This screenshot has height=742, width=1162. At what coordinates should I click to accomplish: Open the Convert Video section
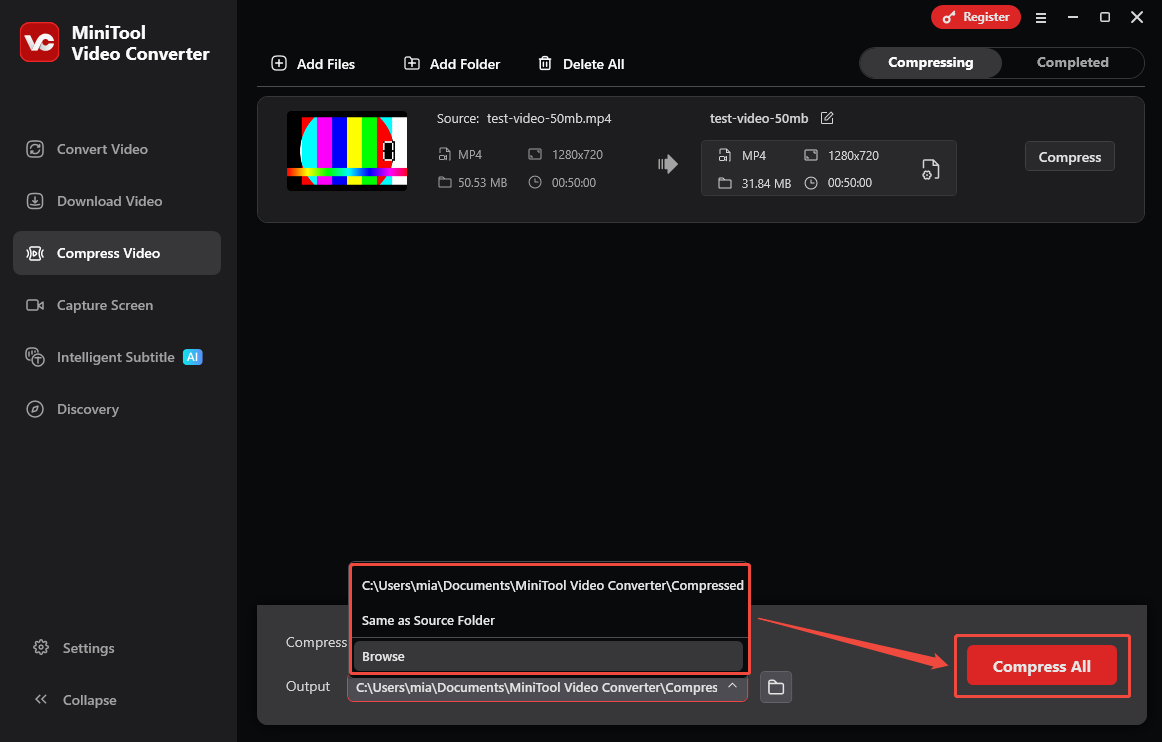pos(100,148)
